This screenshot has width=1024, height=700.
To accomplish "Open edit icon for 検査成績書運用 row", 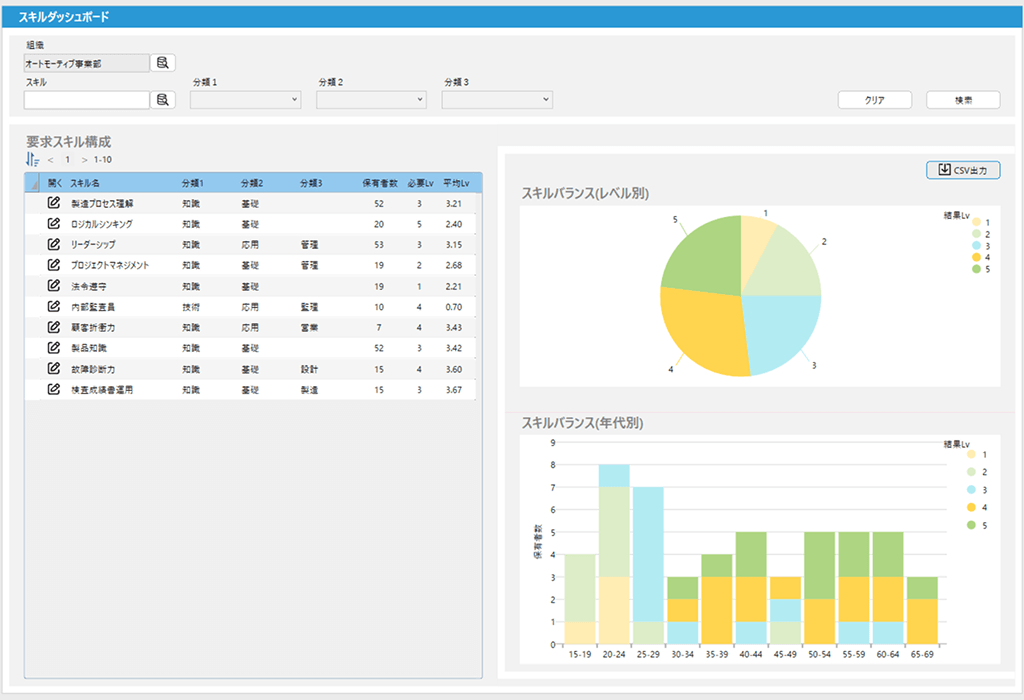I will coord(54,389).
